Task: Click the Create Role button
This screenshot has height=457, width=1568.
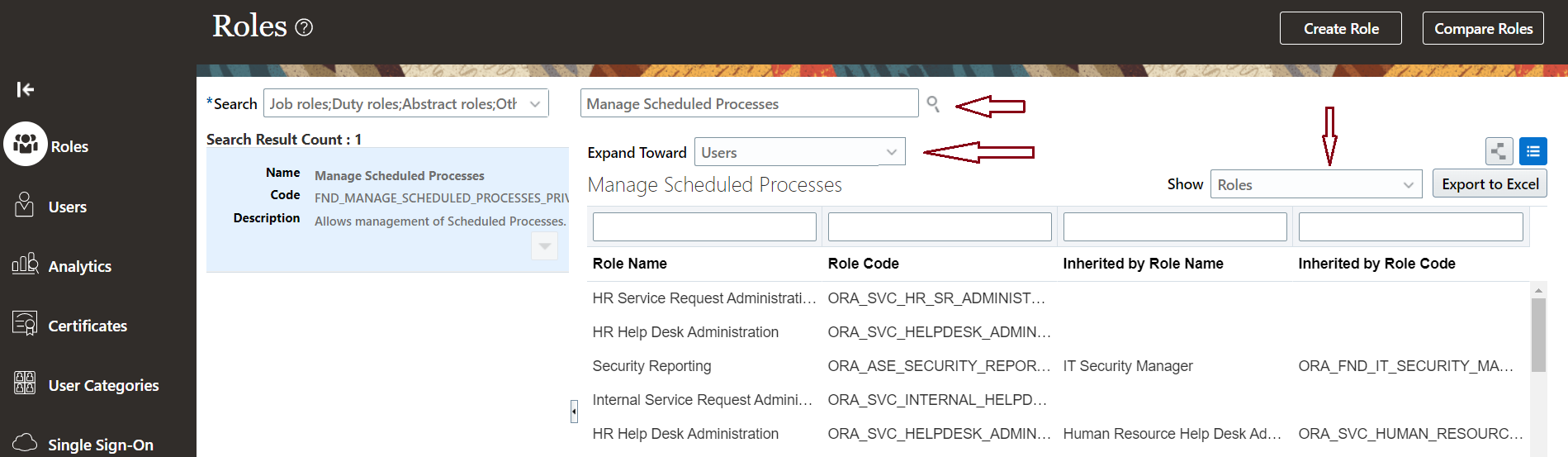Action: (1341, 28)
